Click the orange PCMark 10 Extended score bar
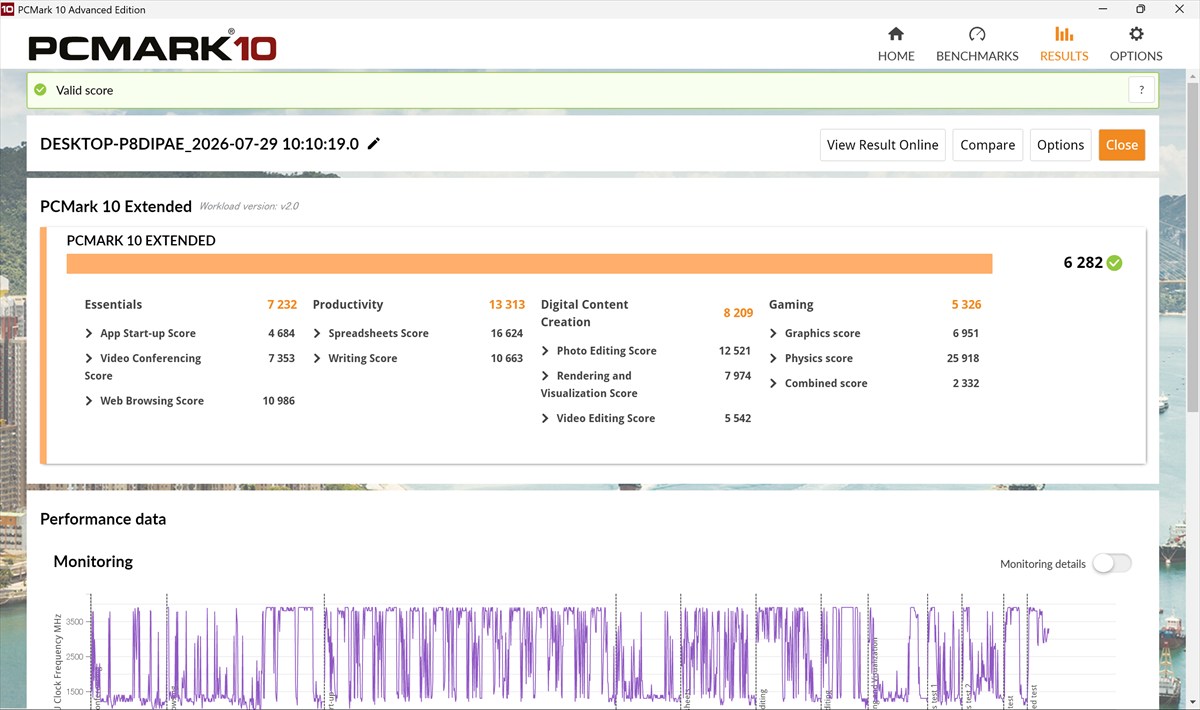 click(529, 263)
